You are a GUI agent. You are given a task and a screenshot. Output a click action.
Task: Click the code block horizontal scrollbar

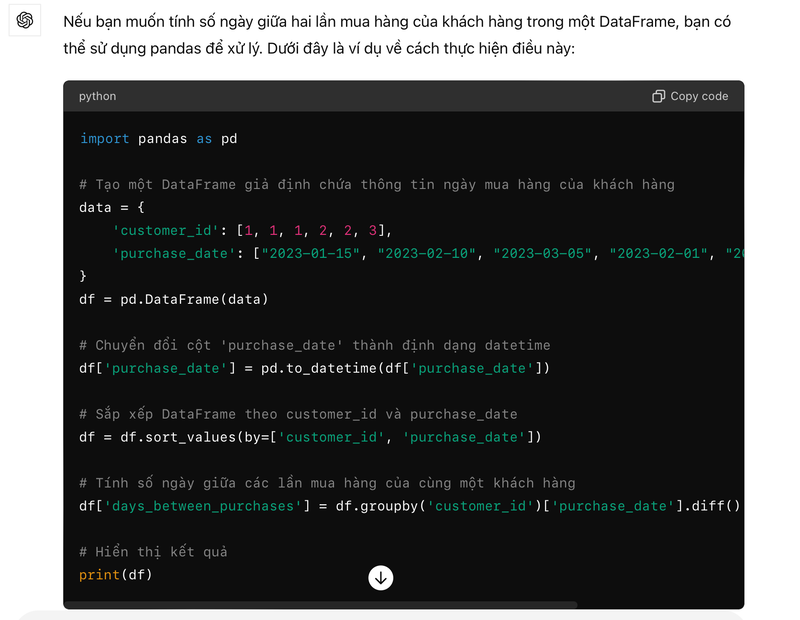point(320,605)
